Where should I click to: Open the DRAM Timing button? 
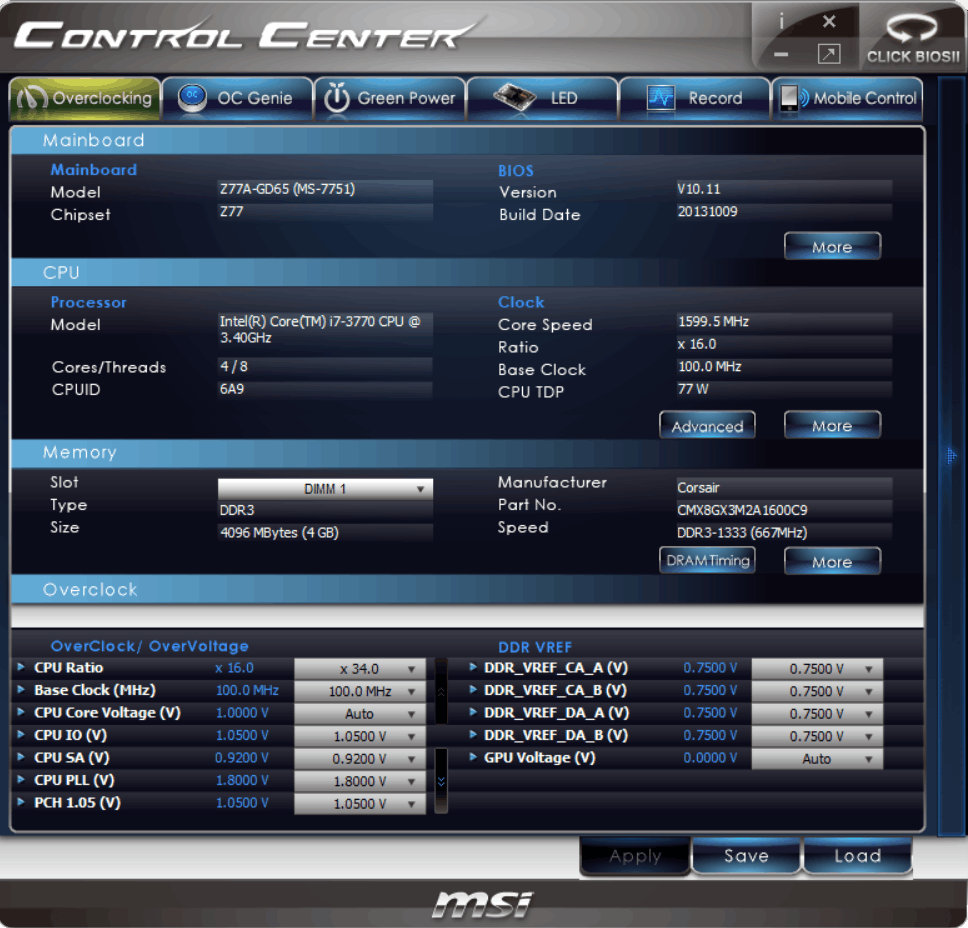click(x=707, y=561)
